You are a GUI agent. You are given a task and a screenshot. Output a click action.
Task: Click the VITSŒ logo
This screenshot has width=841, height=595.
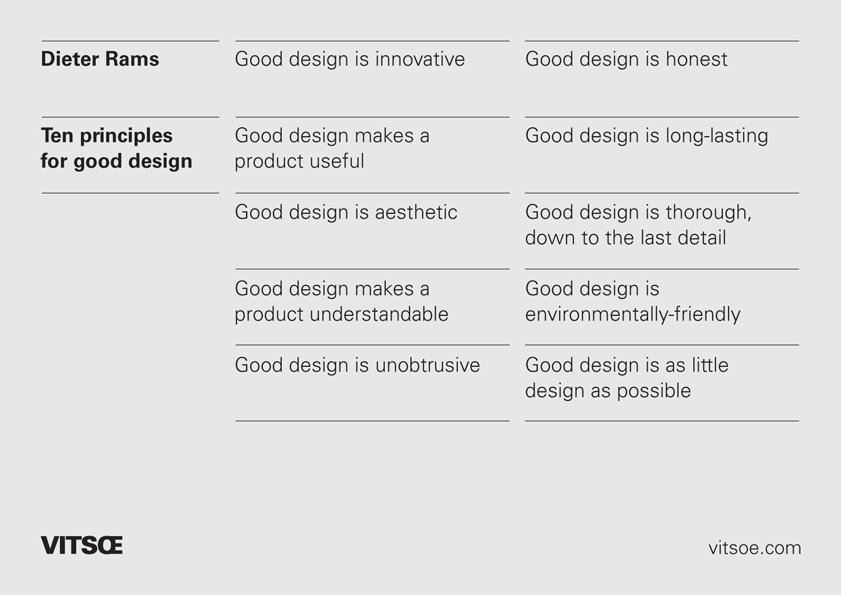(82, 545)
